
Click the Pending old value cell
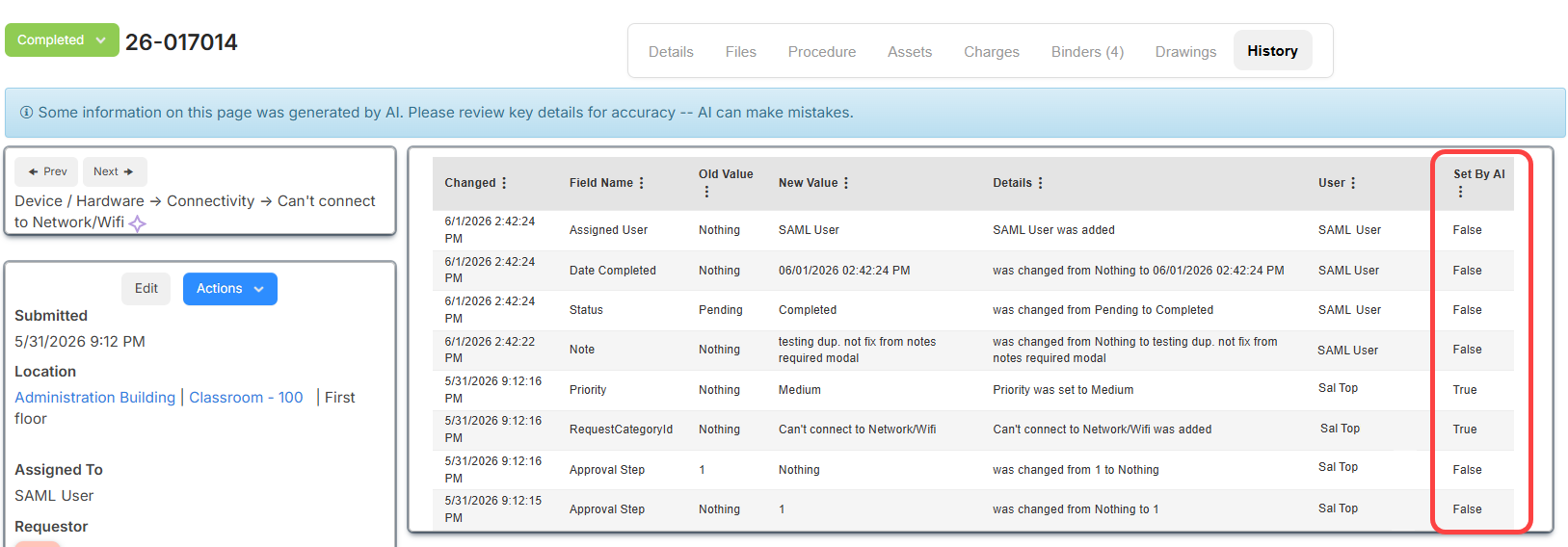(721, 310)
